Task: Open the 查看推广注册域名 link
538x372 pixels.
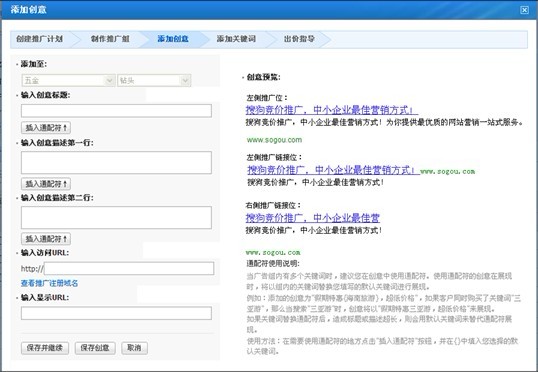Action: coord(49,283)
